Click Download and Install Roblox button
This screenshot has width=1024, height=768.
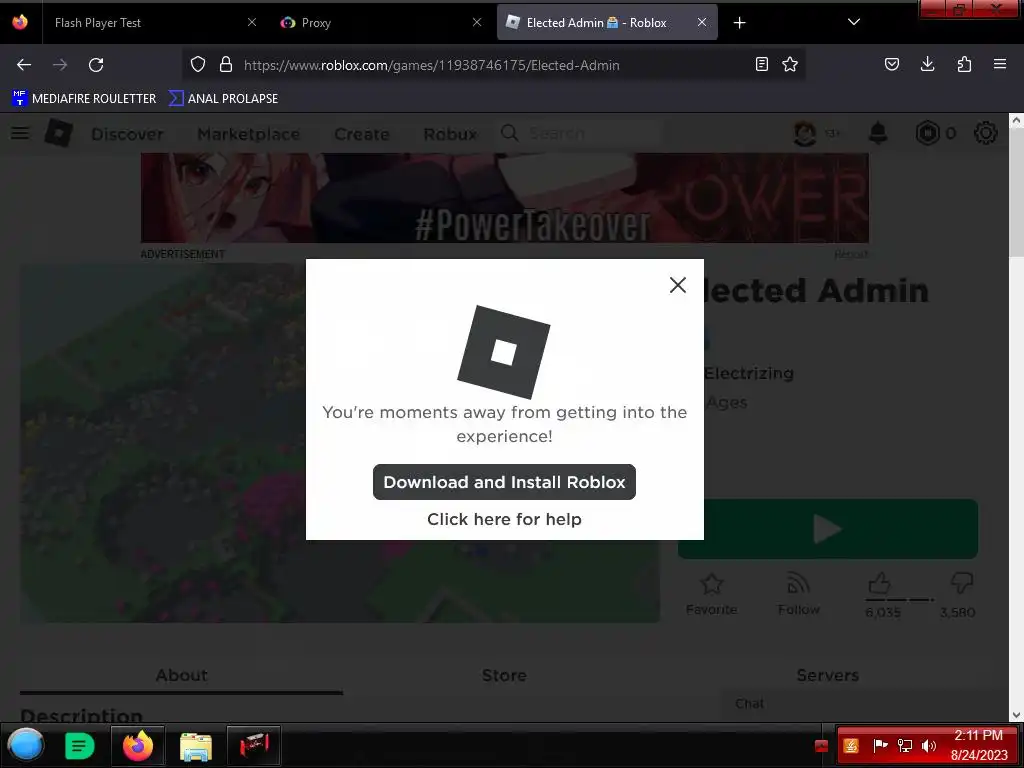click(x=504, y=482)
